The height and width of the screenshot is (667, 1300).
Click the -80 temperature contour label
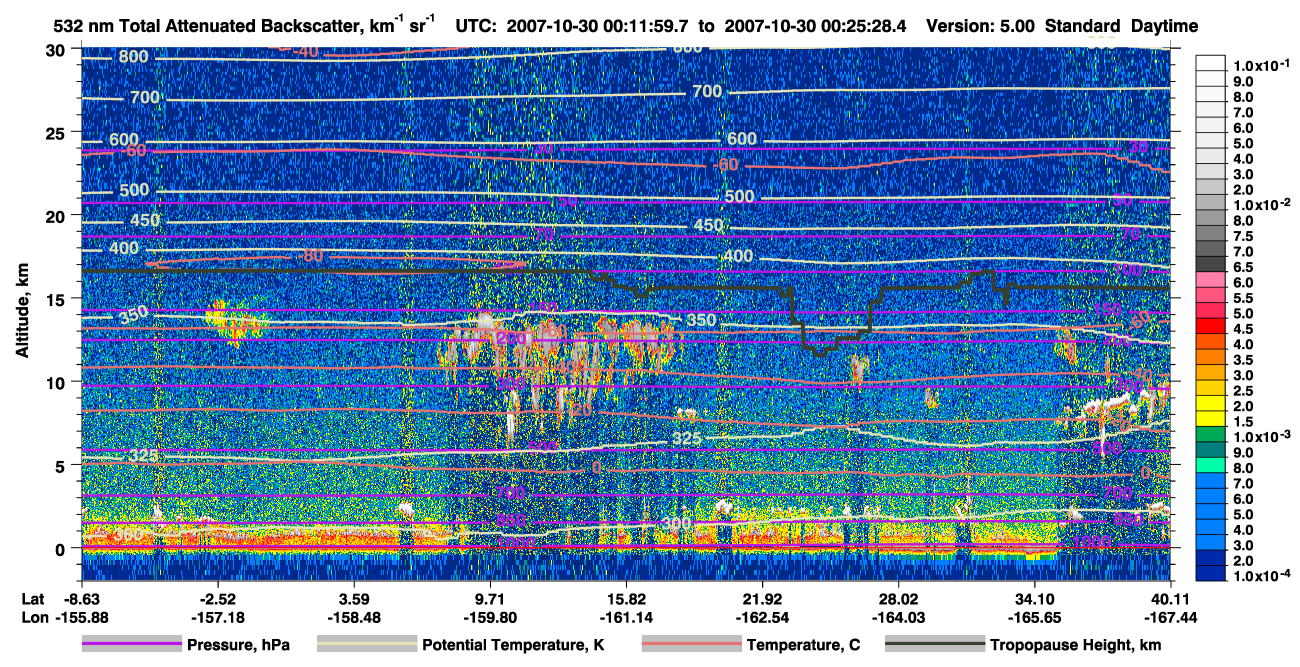pos(310,256)
